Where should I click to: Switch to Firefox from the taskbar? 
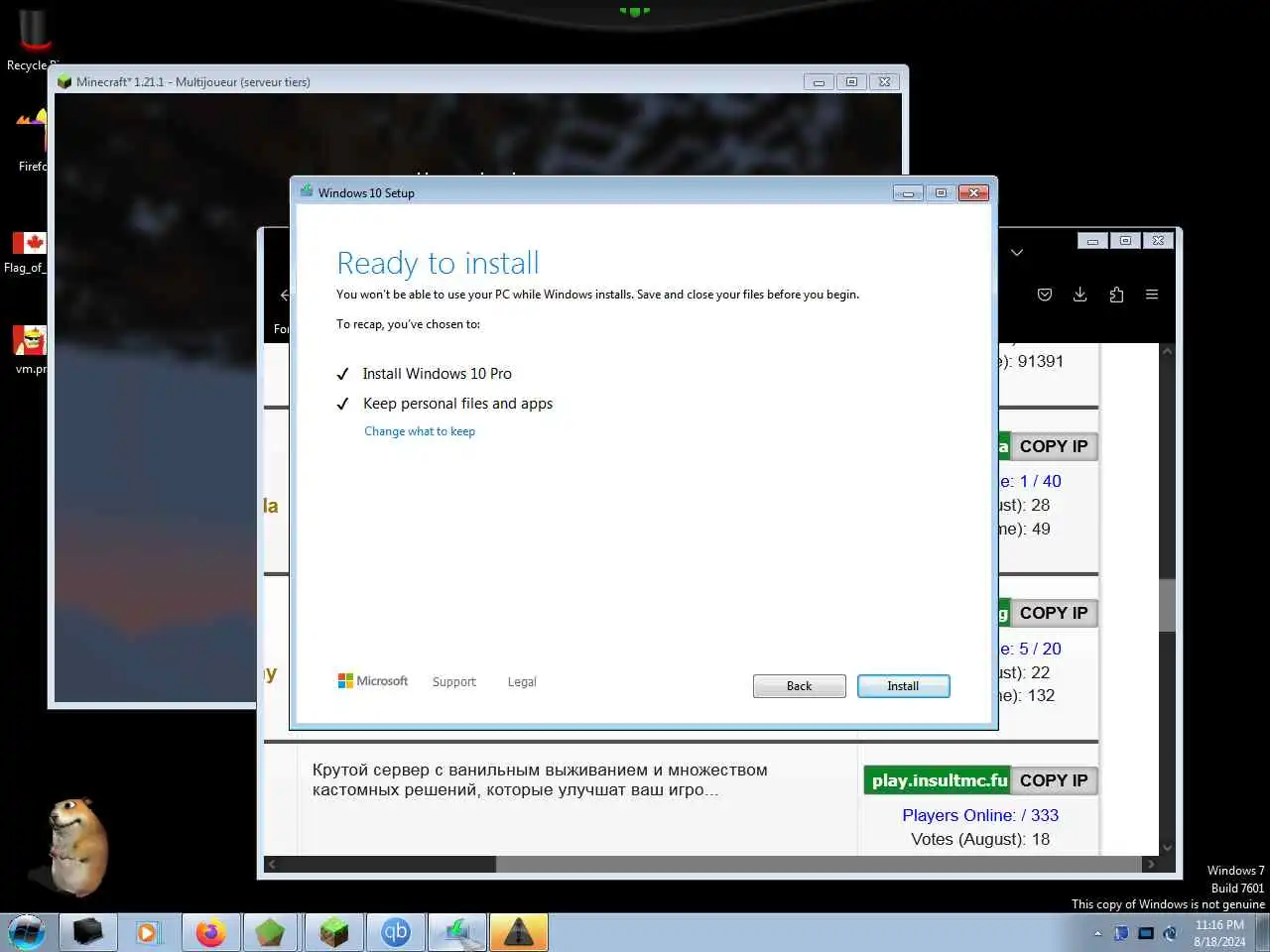210,933
